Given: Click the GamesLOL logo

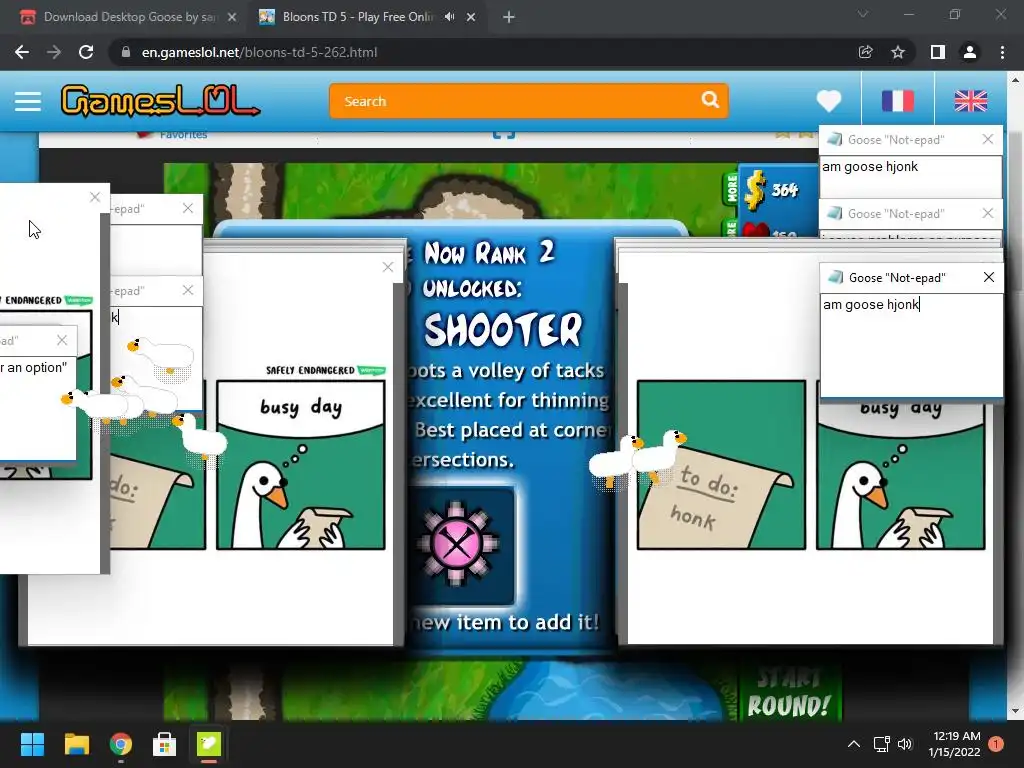Looking at the screenshot, I should (161, 101).
